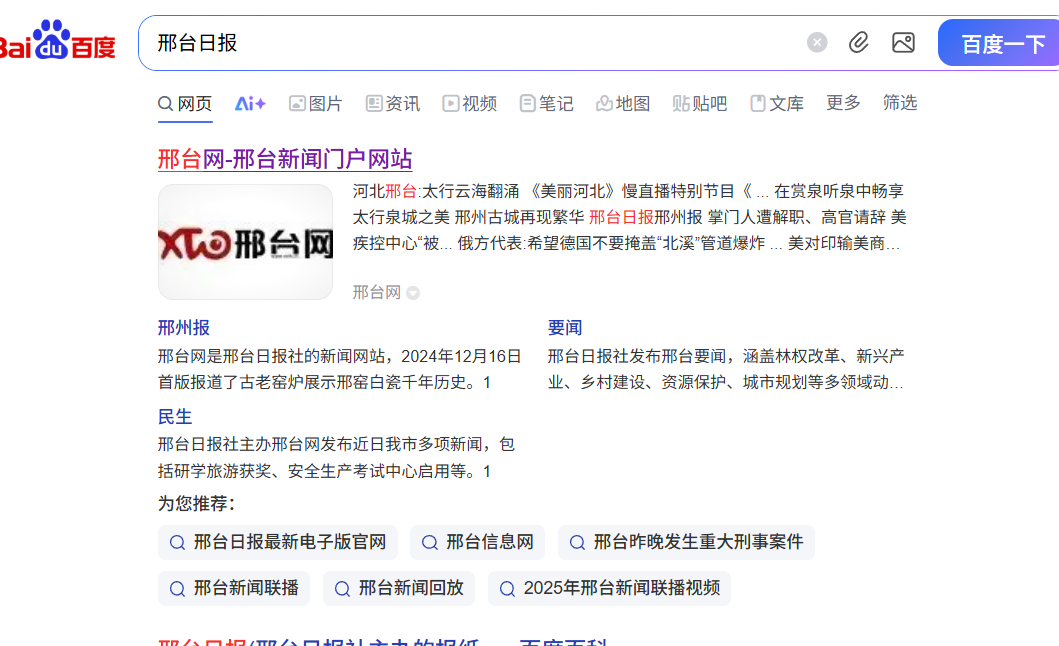The height and width of the screenshot is (646, 1059).
Task: Switch to the 贴吧 tab
Action: pyautogui.click(x=700, y=103)
